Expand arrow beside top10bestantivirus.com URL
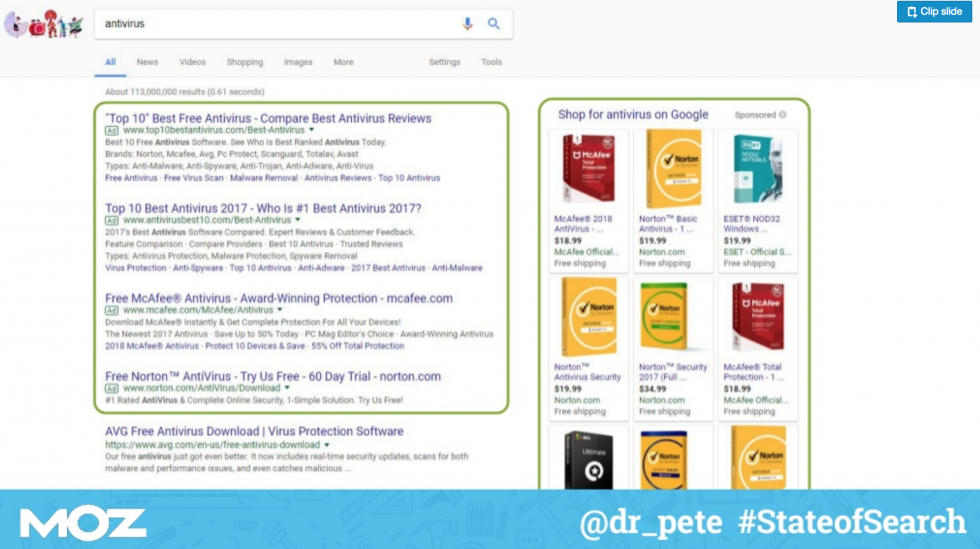 [x=311, y=130]
